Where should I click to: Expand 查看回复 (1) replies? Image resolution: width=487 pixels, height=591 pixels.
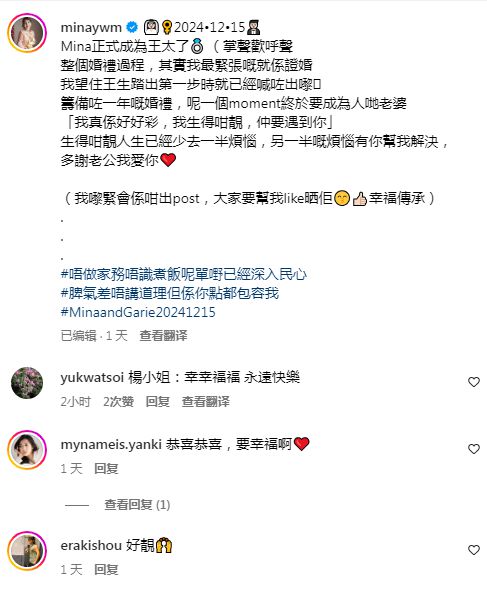[x=137, y=504]
